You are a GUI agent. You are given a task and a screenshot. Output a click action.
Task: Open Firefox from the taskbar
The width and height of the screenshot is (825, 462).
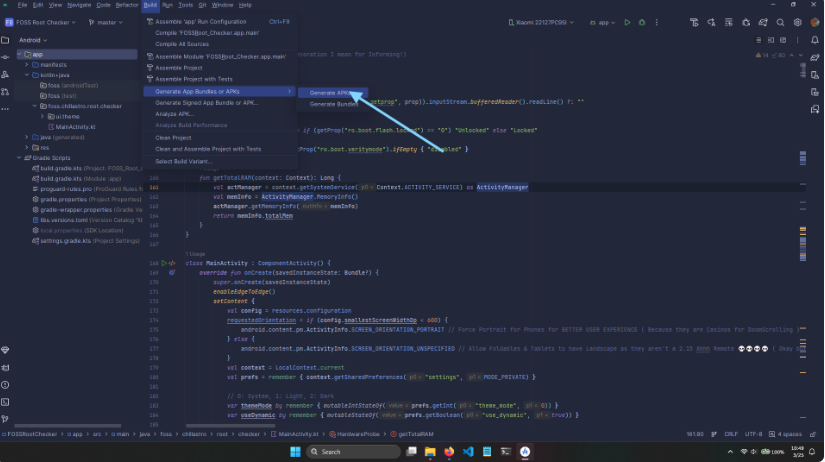coord(449,451)
